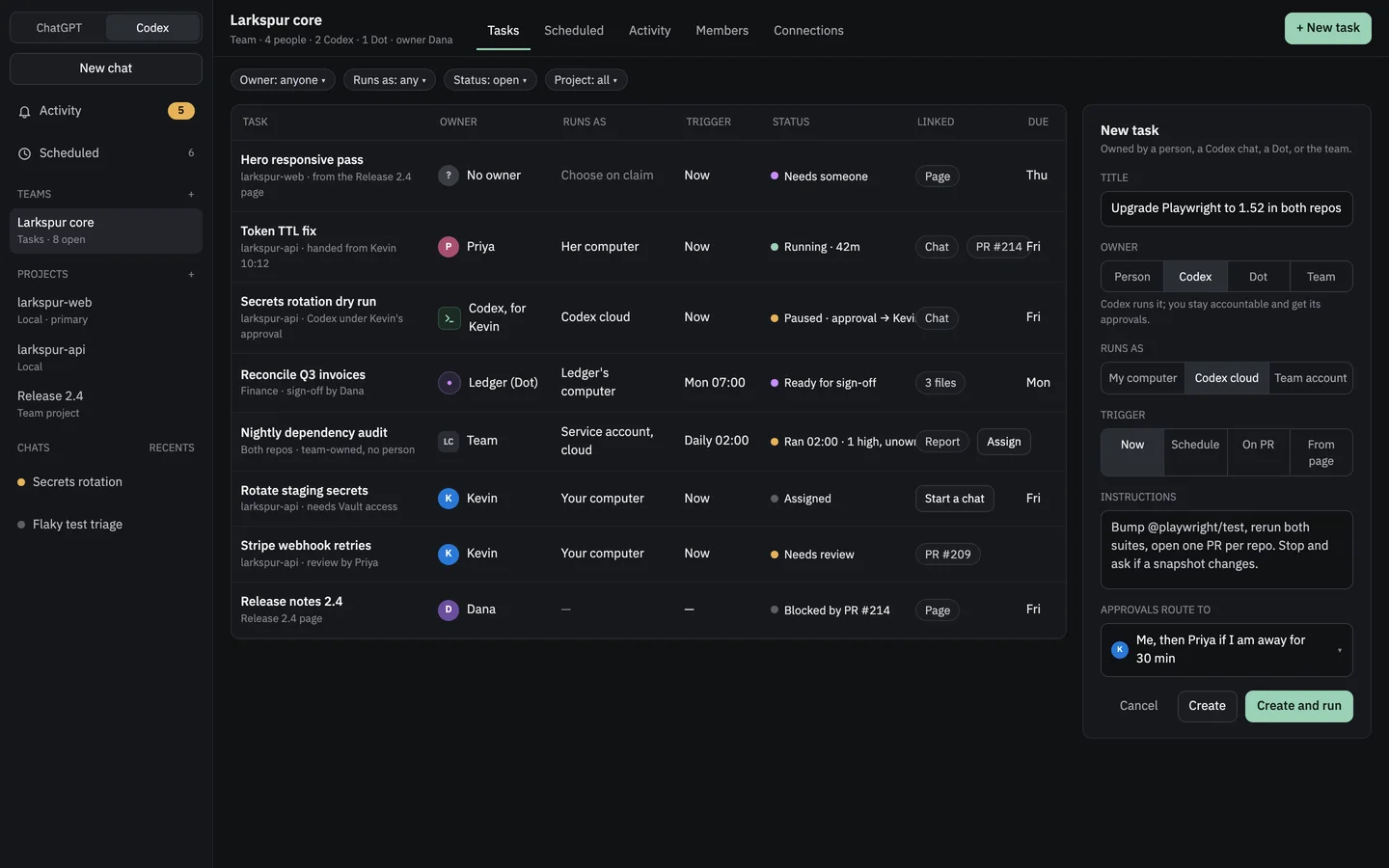Viewport: 1389px width, 868px height.
Task: Select Team as task owner
Action: coord(1321,277)
